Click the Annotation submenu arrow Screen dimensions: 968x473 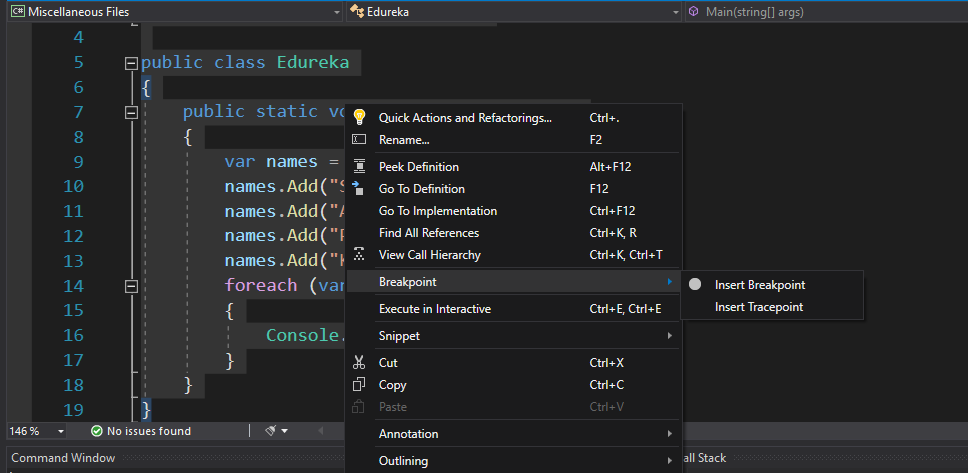(670, 433)
